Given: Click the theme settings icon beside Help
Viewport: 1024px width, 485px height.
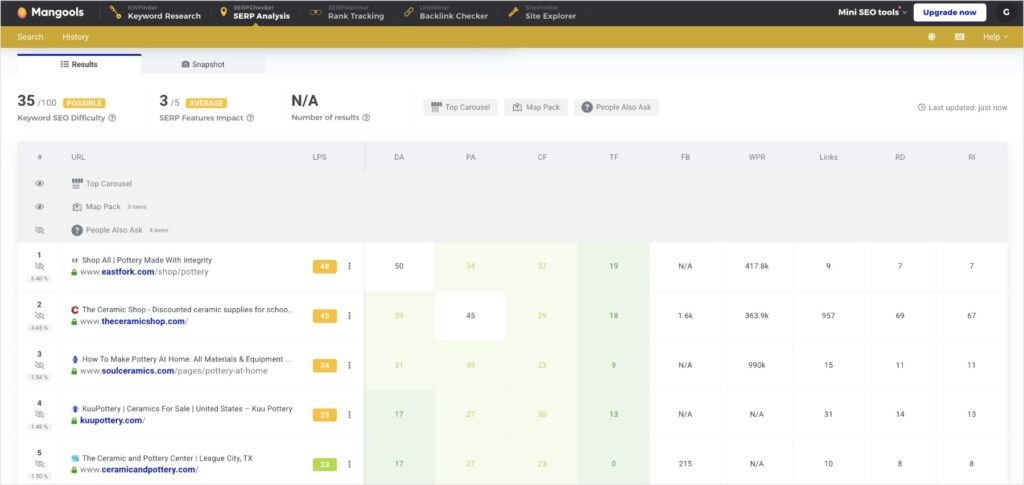Looking at the screenshot, I should point(931,37).
